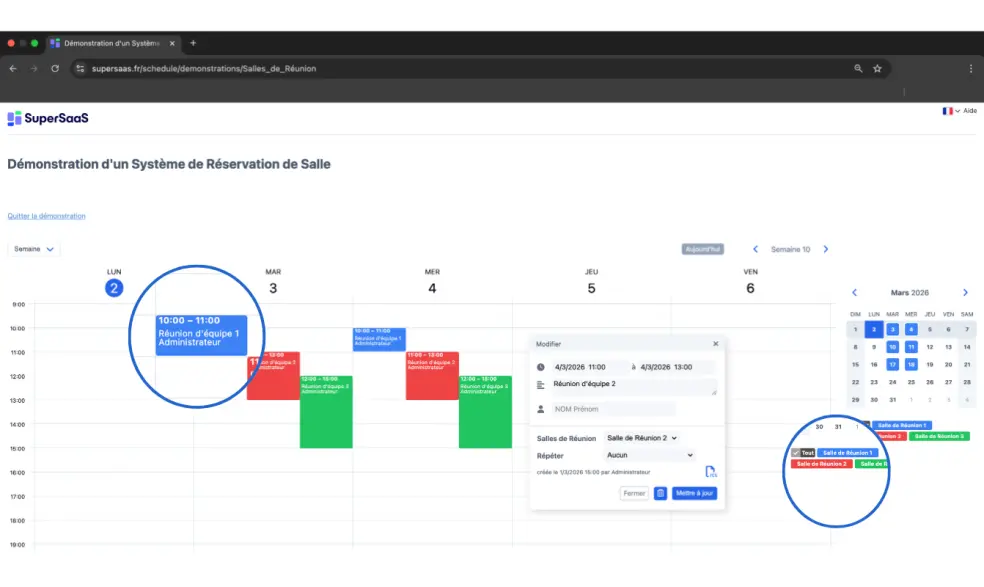
Task: Open the Salles de Réunion dropdown
Action: [x=641, y=438]
